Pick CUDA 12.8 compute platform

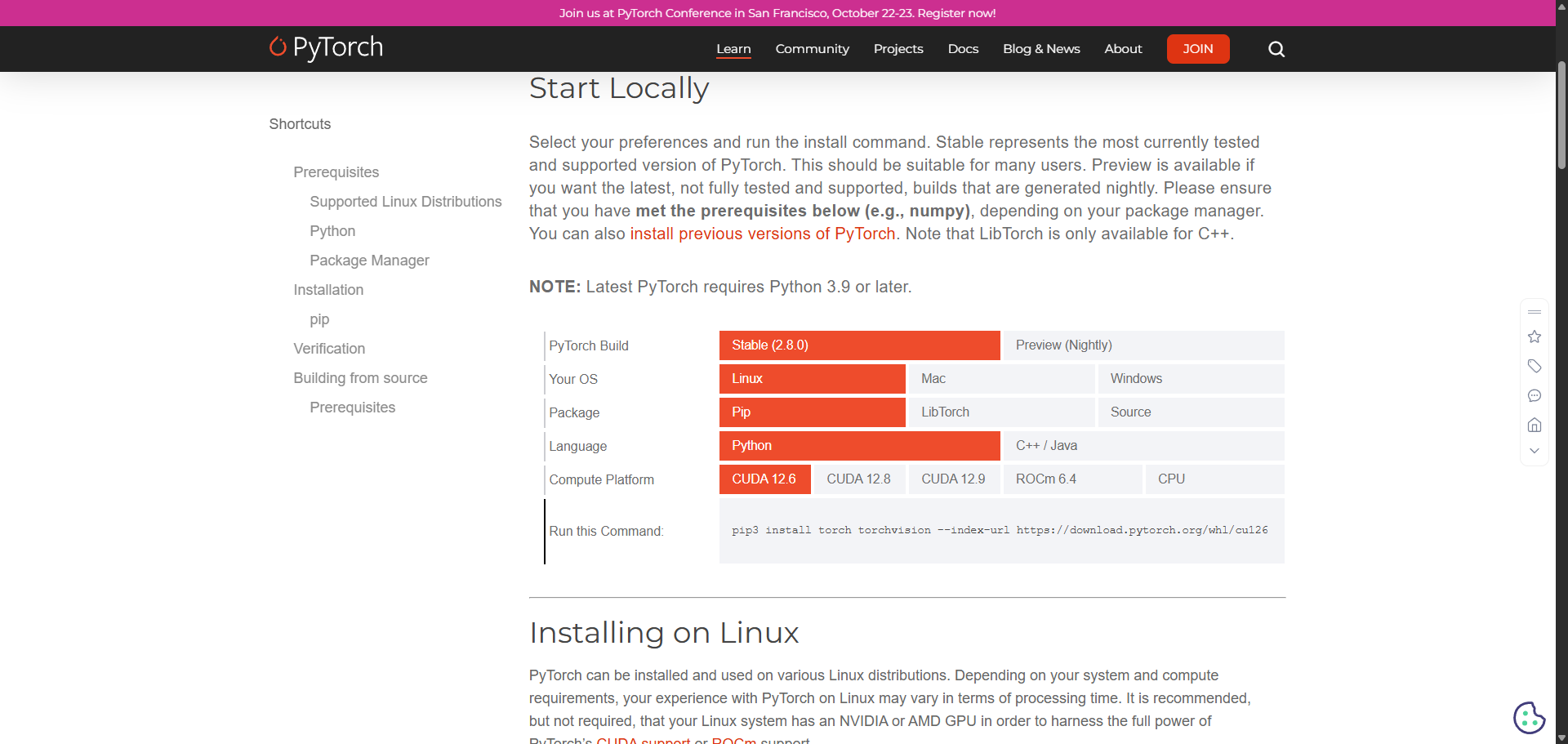click(x=860, y=479)
